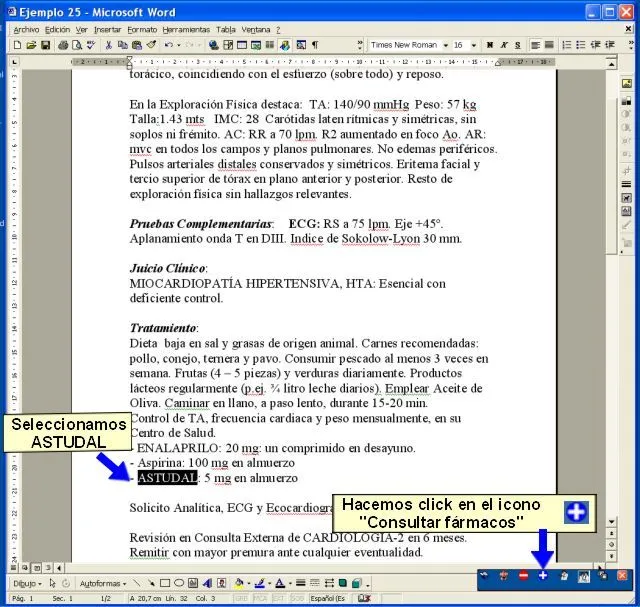This screenshot has height=607, width=640.
Task: Expand the Undo history dropdown arrow
Action: [x=178, y=45]
